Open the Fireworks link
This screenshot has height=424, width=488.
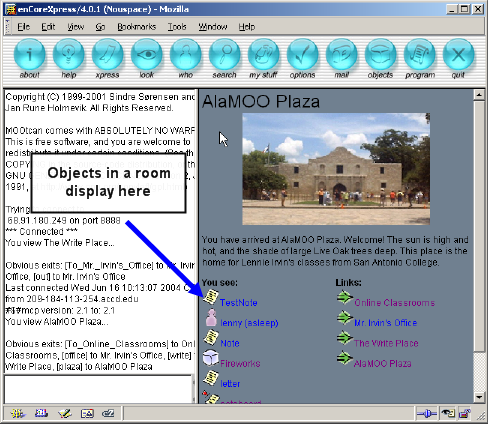point(240,363)
